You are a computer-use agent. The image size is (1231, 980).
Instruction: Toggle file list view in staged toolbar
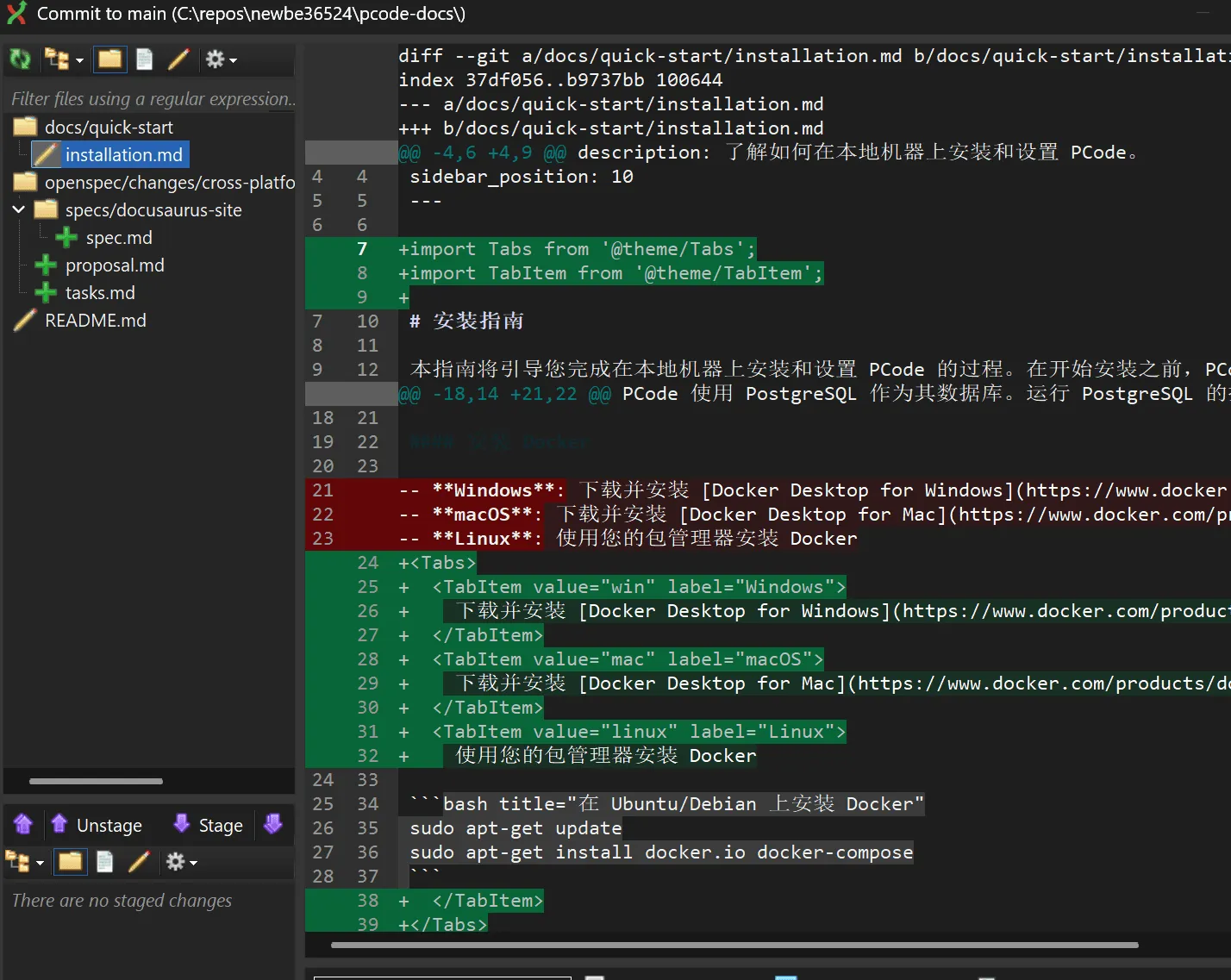pos(104,862)
